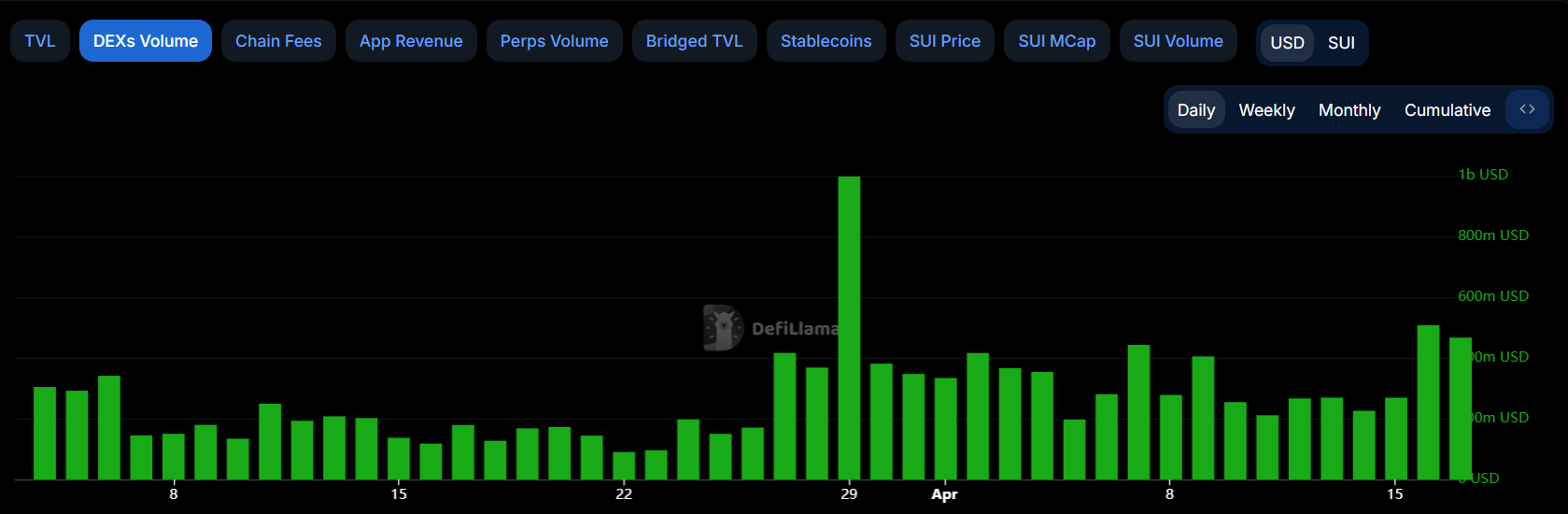Switch currency denomination to SUI

[x=1341, y=43]
